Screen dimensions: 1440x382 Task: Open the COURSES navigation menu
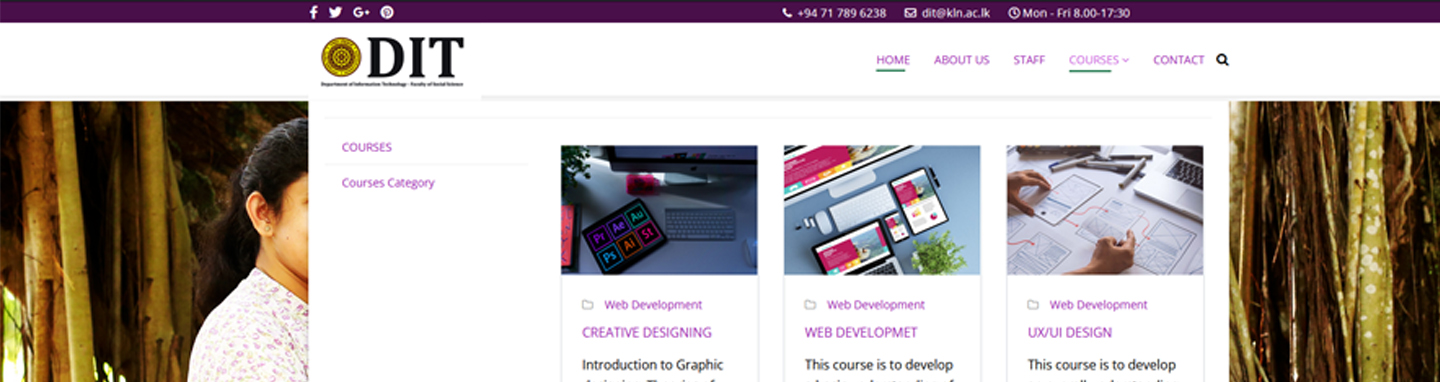pos(1093,60)
